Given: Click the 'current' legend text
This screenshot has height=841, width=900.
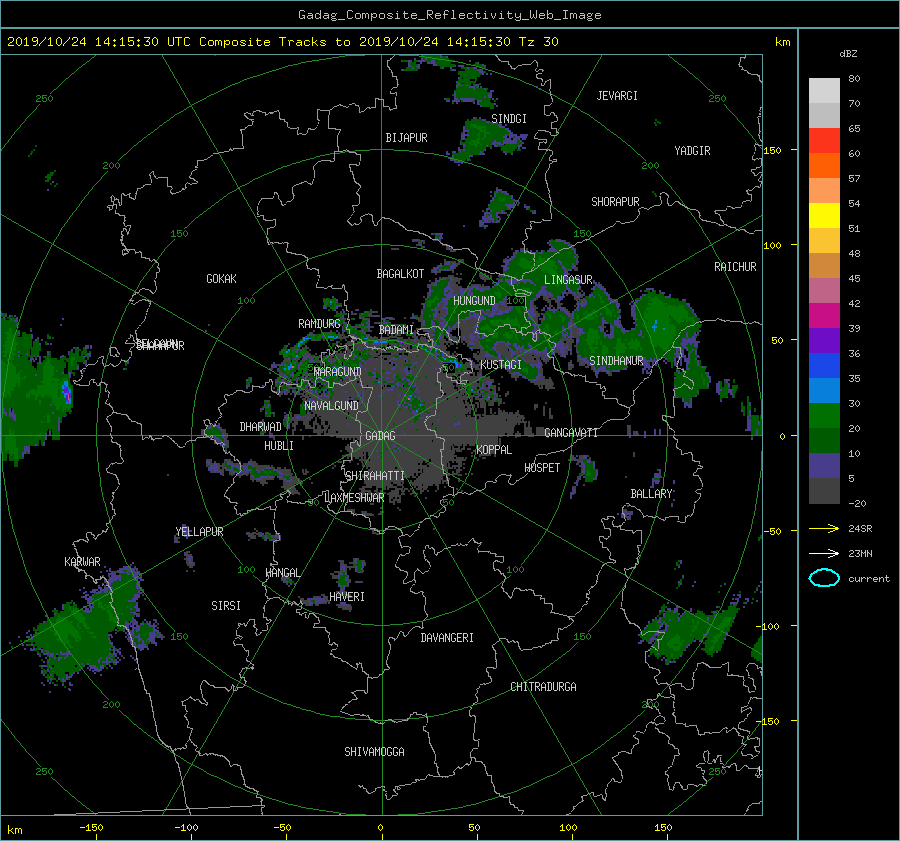Looking at the screenshot, I should 869,579.
